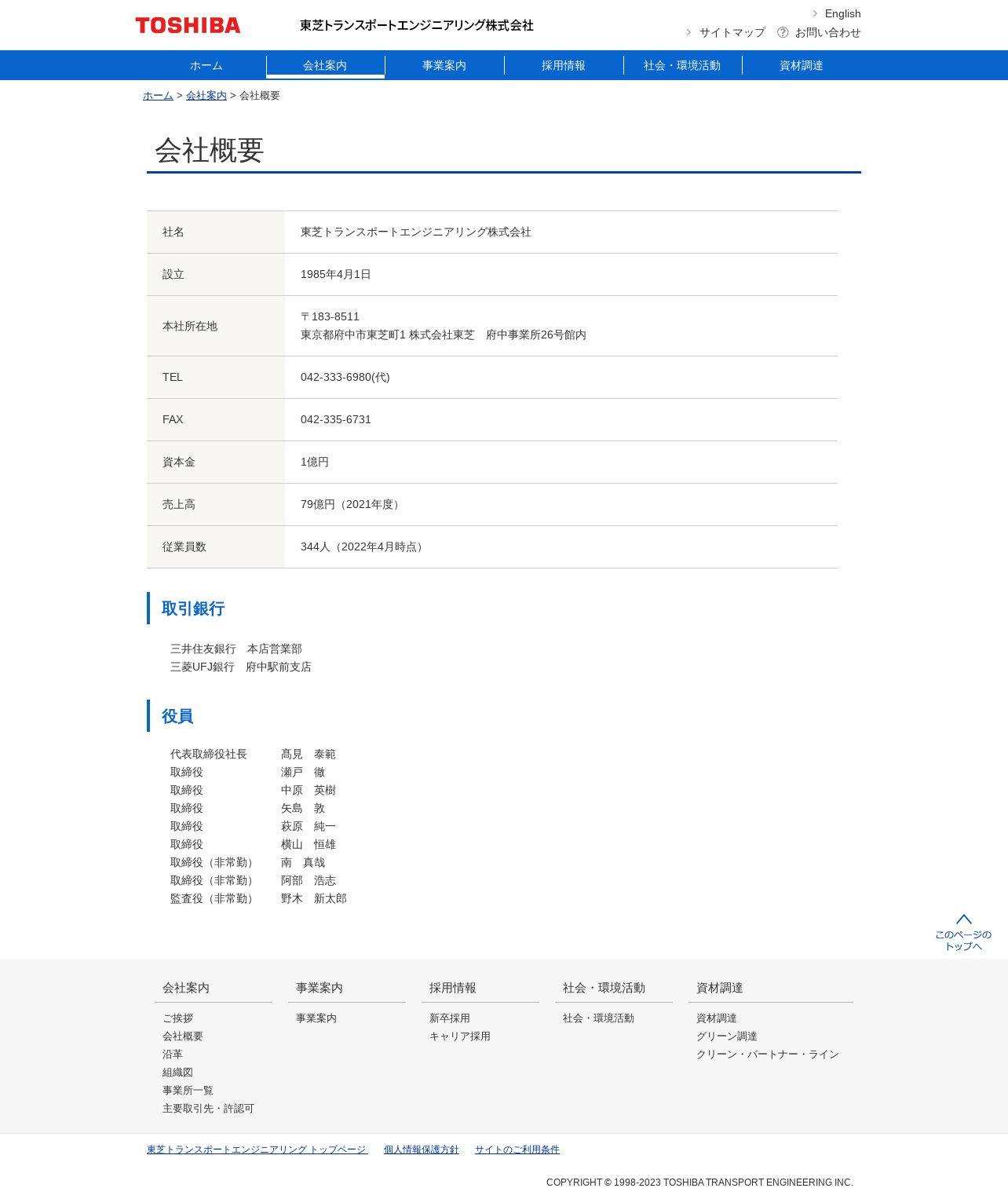Click the 会社概要 page heading
The width and height of the screenshot is (1008, 1199).
click(209, 150)
